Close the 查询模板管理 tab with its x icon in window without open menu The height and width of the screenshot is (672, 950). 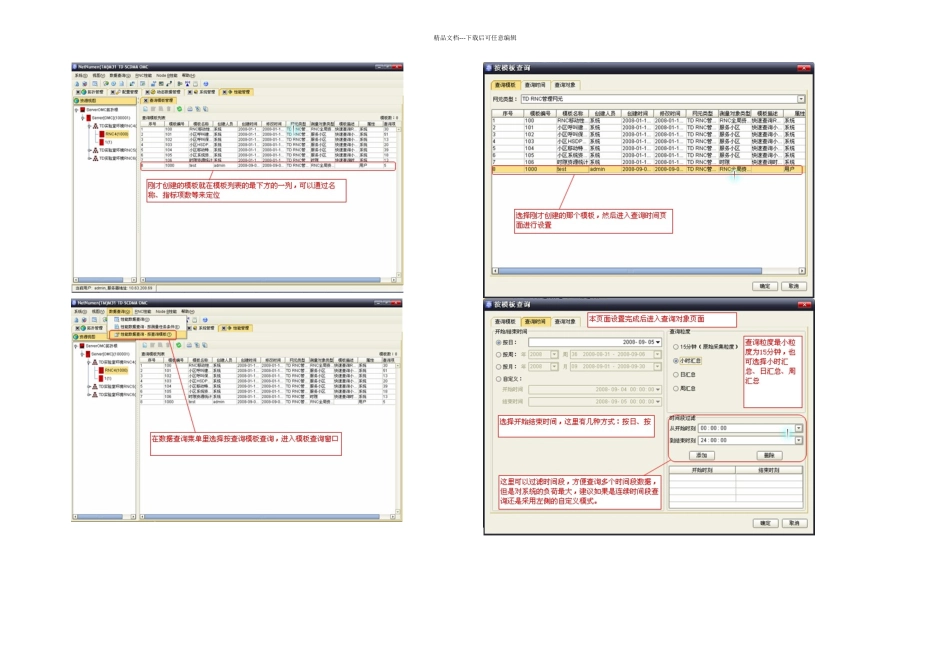tap(146, 101)
